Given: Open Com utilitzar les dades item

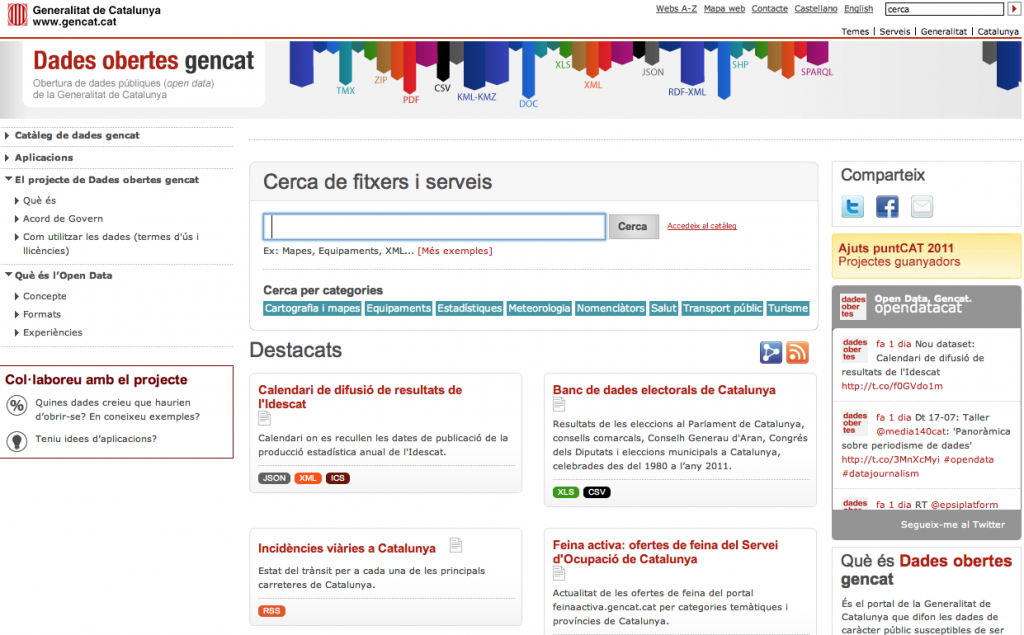Looking at the screenshot, I should (x=110, y=244).
